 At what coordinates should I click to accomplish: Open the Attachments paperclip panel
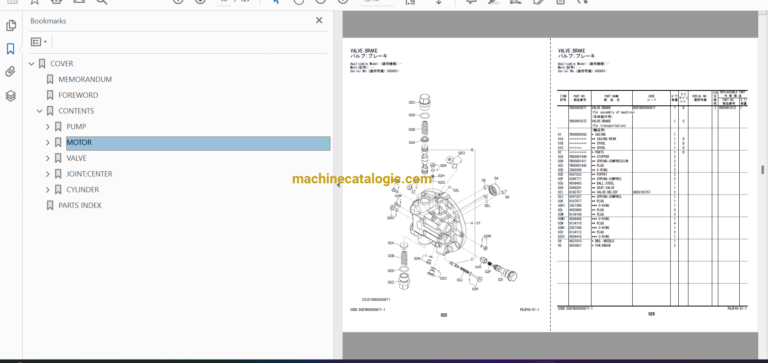click(11, 72)
